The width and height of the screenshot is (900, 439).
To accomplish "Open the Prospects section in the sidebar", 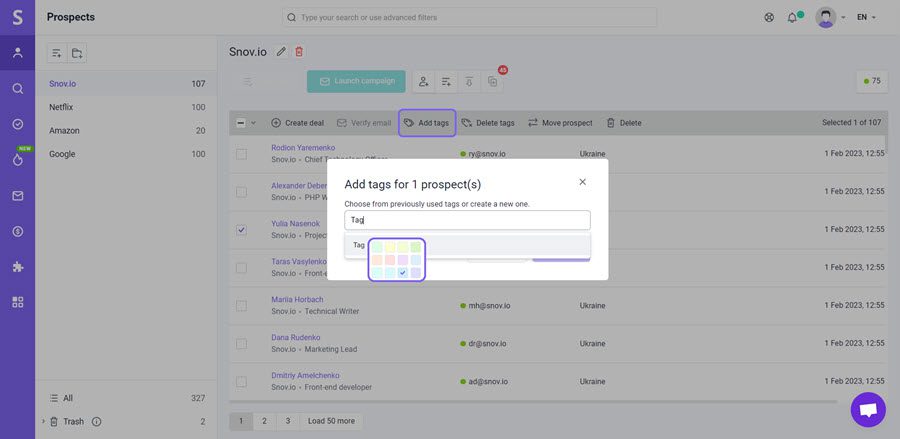I will [x=18, y=53].
